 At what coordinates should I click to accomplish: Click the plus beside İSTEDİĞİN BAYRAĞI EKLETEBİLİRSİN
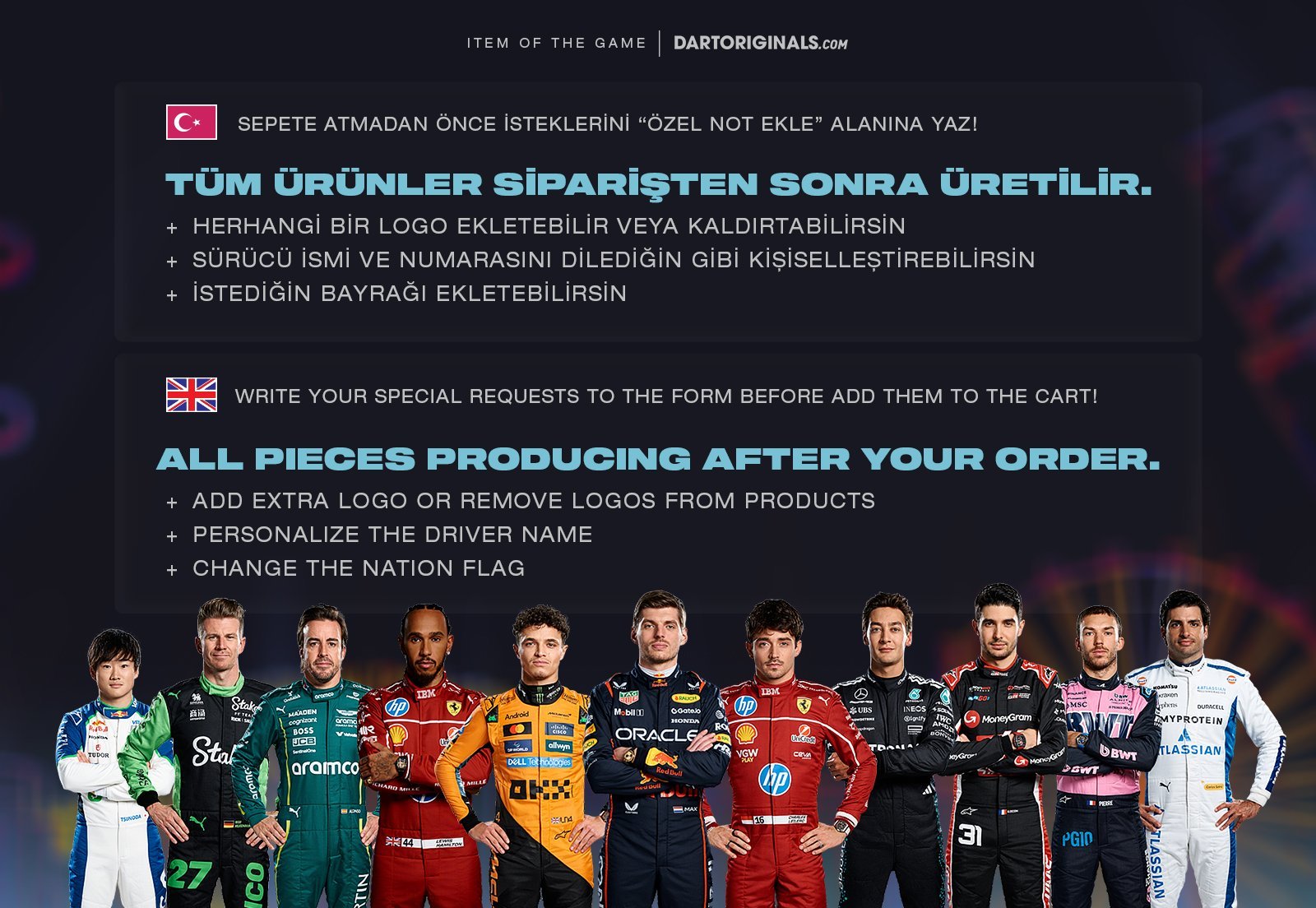[172, 295]
